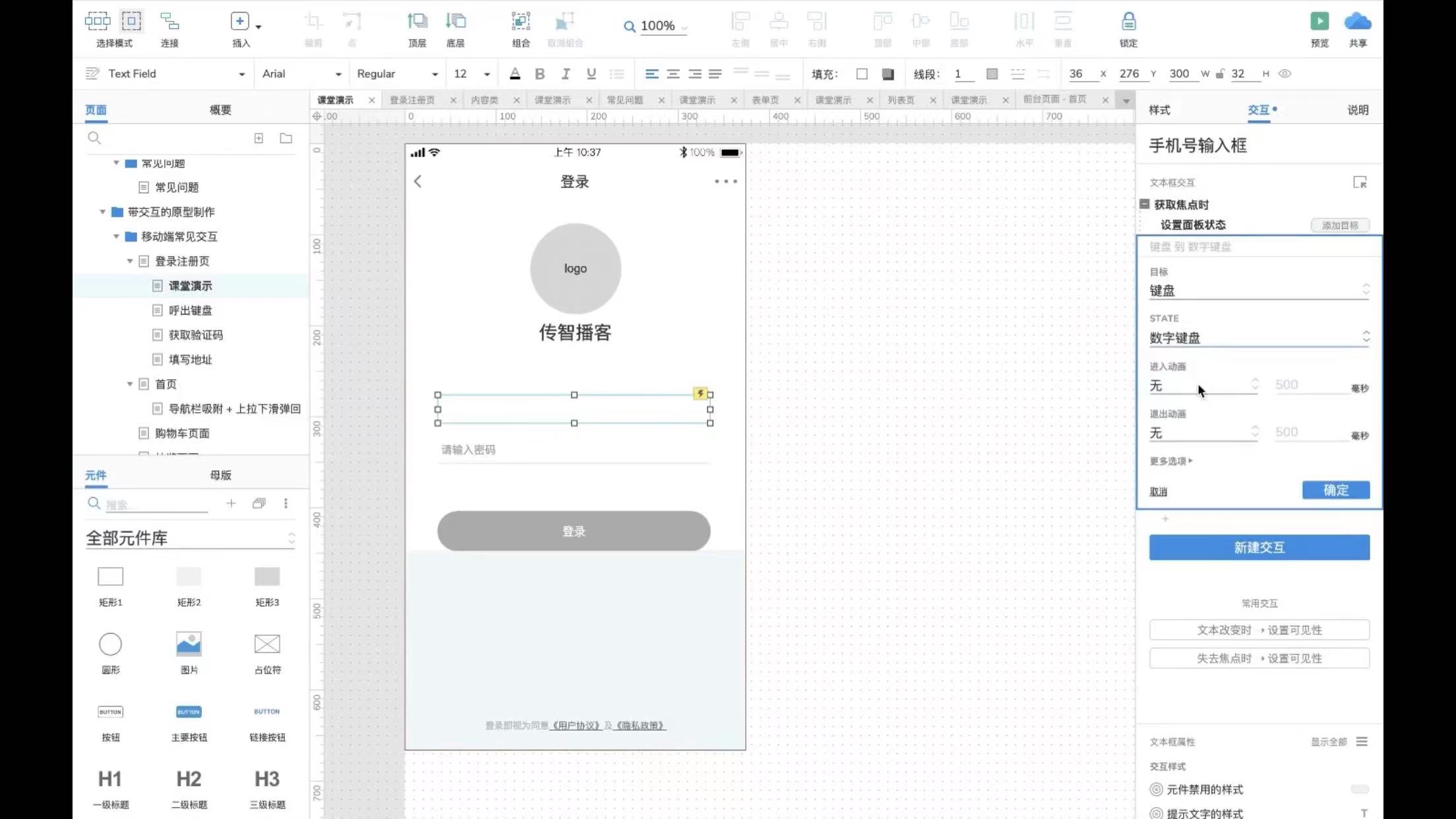Switch to the 样式 tab
1456x819 pixels.
(x=1159, y=110)
